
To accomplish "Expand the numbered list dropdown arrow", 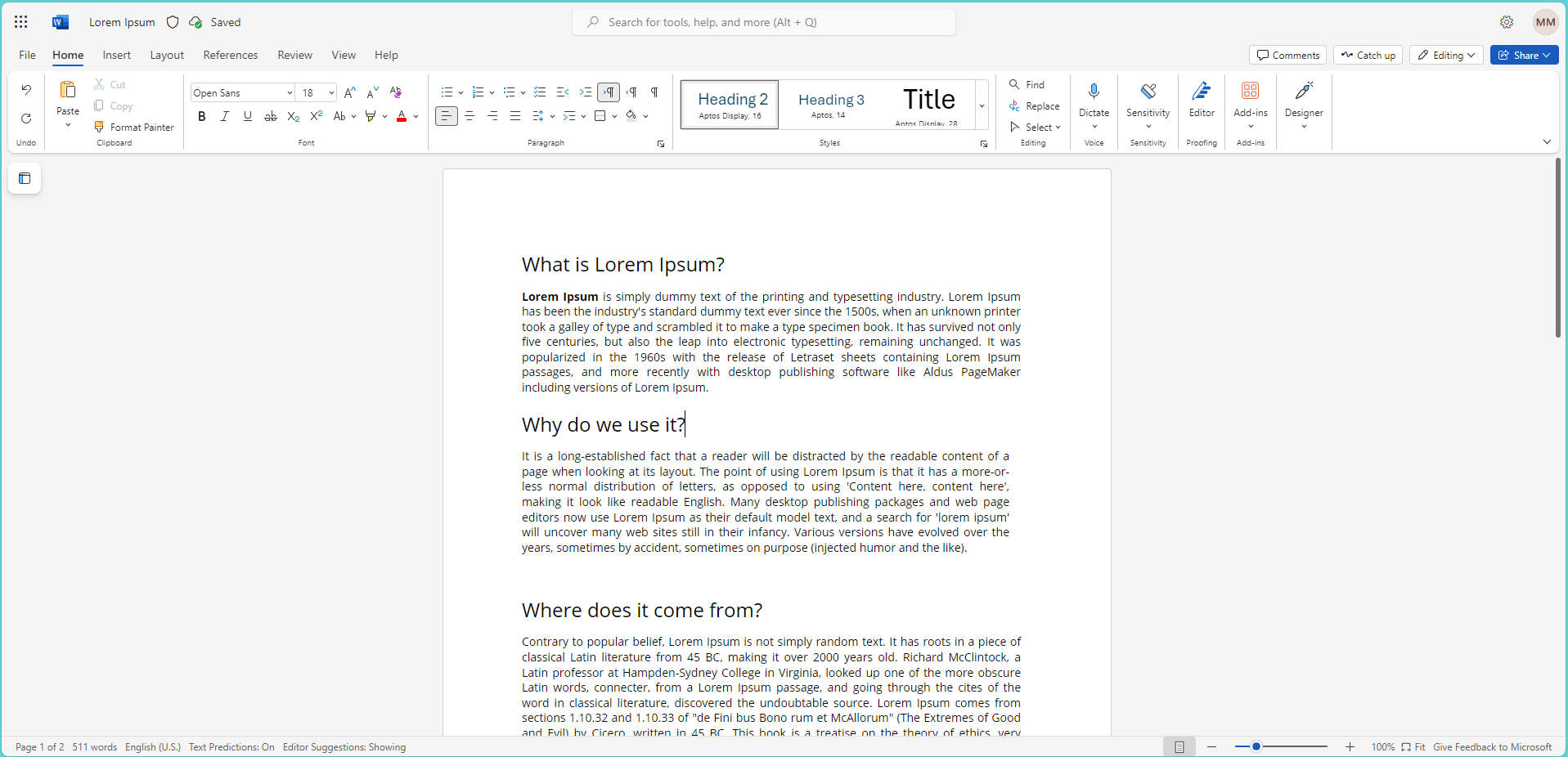I will (492, 93).
